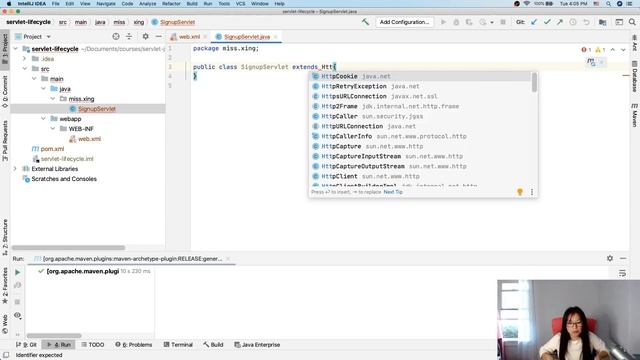
Task: Toggle the Project tool window side tab
Action: (x=5, y=49)
